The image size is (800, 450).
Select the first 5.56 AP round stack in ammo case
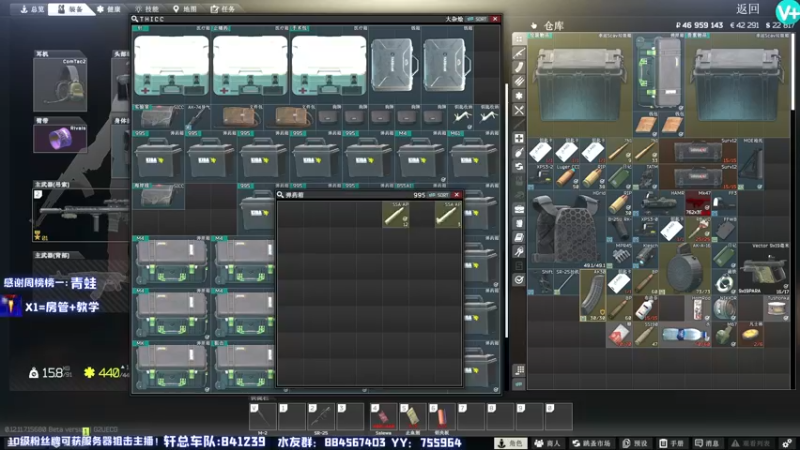click(395, 214)
